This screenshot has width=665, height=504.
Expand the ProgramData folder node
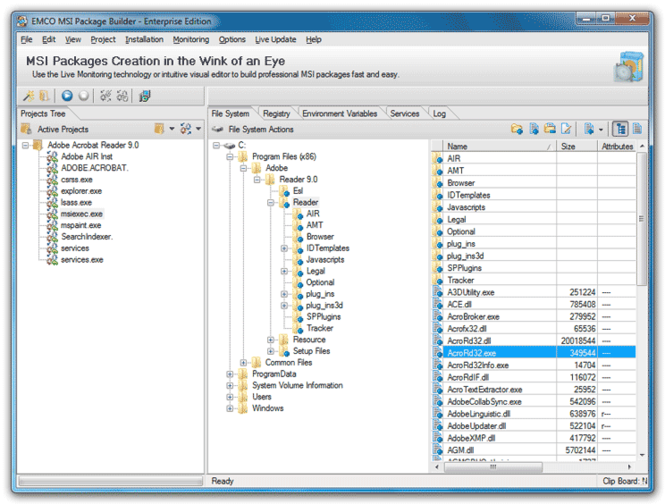point(230,375)
